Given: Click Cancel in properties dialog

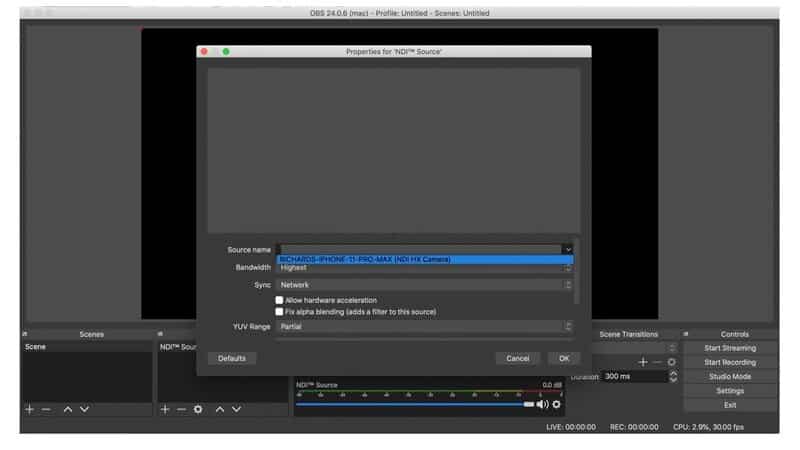Looking at the screenshot, I should 517,358.
